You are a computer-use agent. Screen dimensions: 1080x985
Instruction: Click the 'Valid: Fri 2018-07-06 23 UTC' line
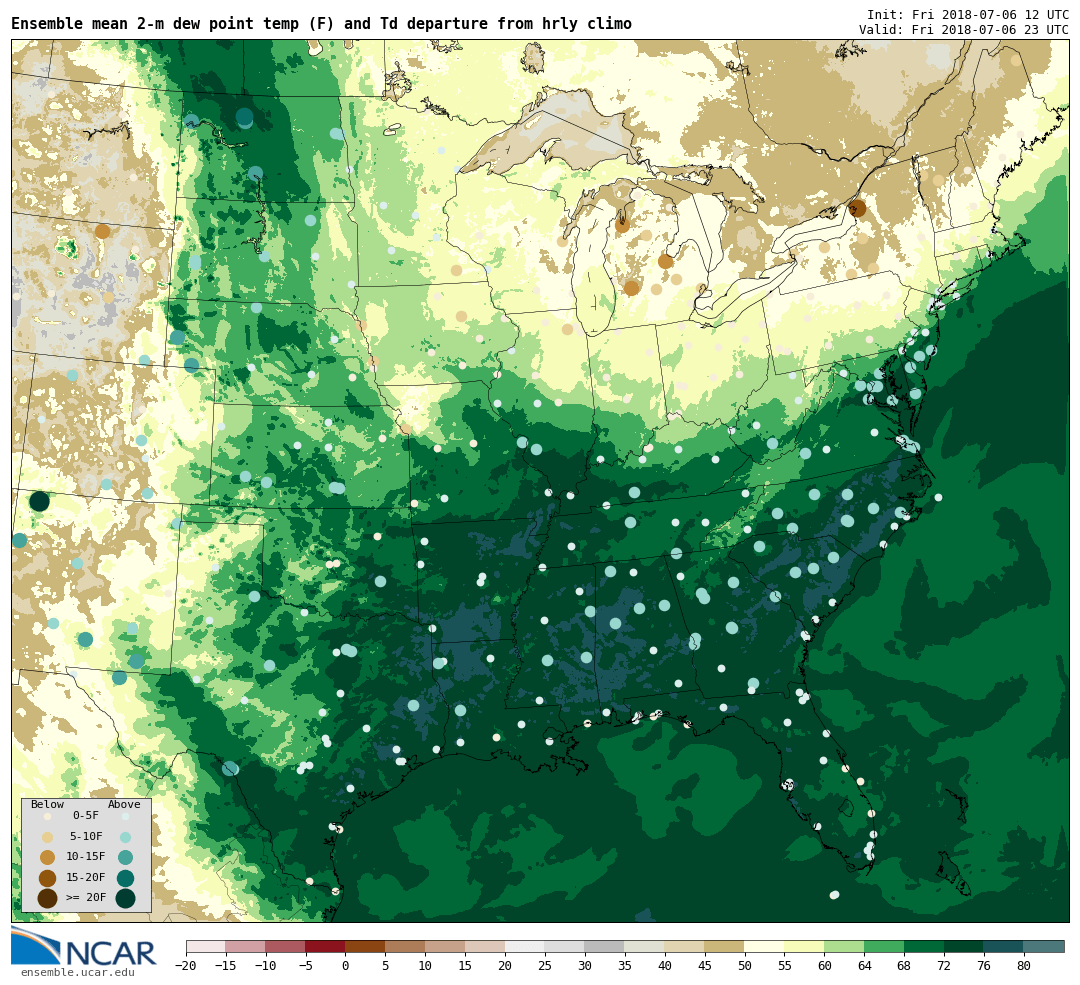point(964,30)
